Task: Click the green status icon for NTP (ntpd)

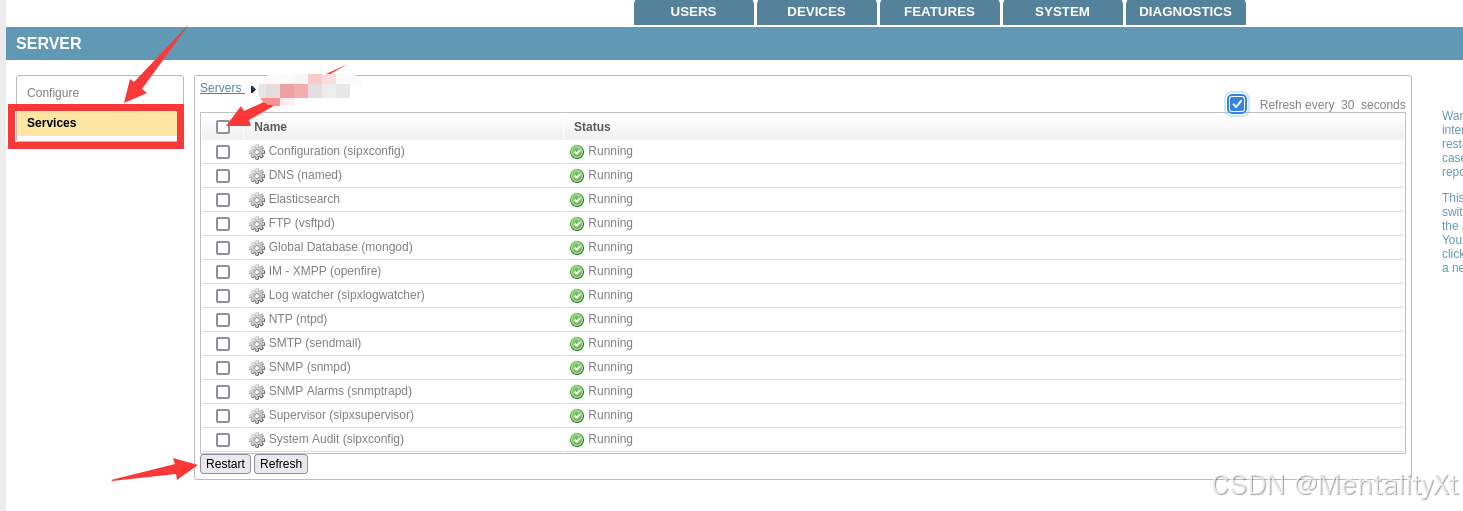Action: tap(577, 320)
